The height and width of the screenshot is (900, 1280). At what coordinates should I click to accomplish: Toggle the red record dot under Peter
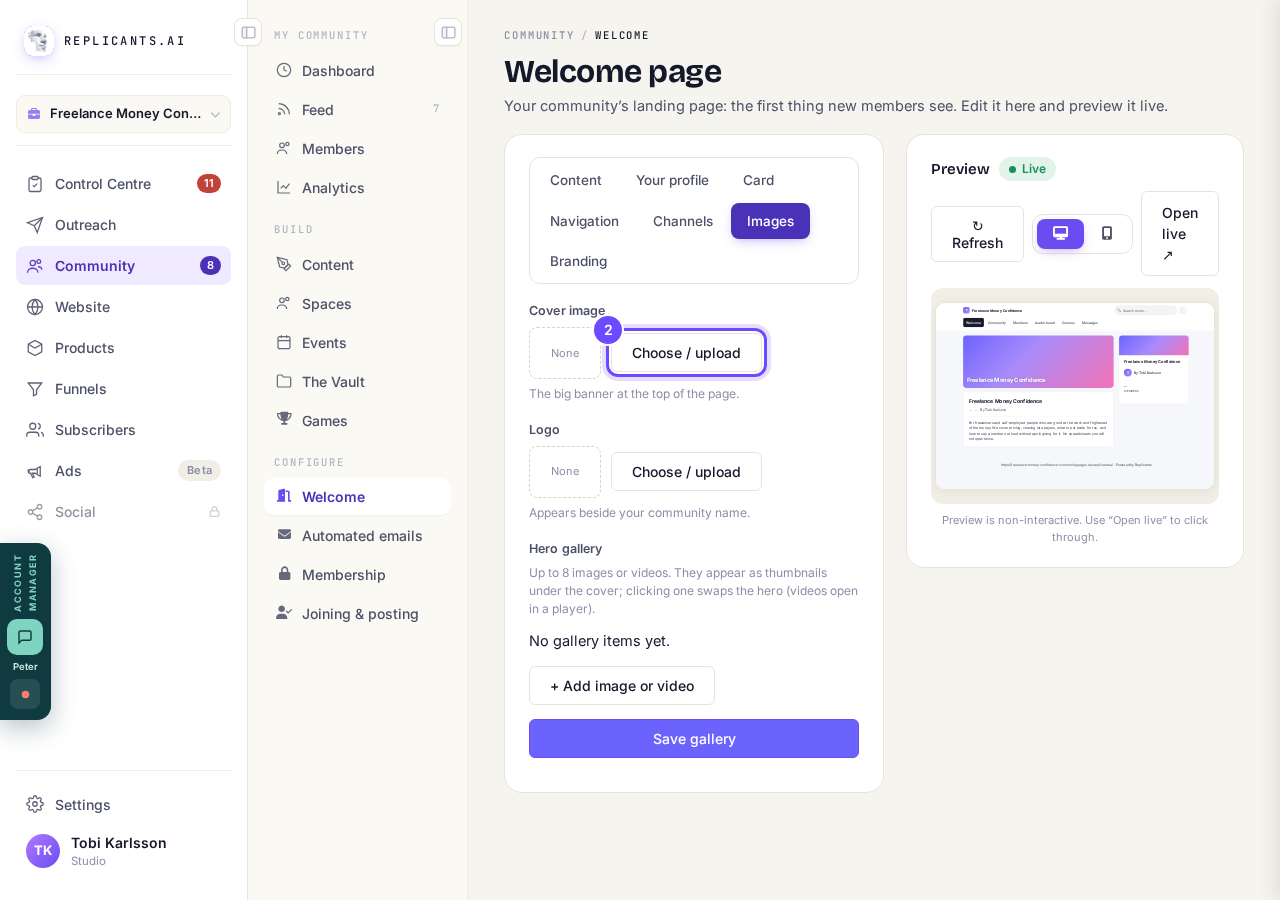(25, 694)
